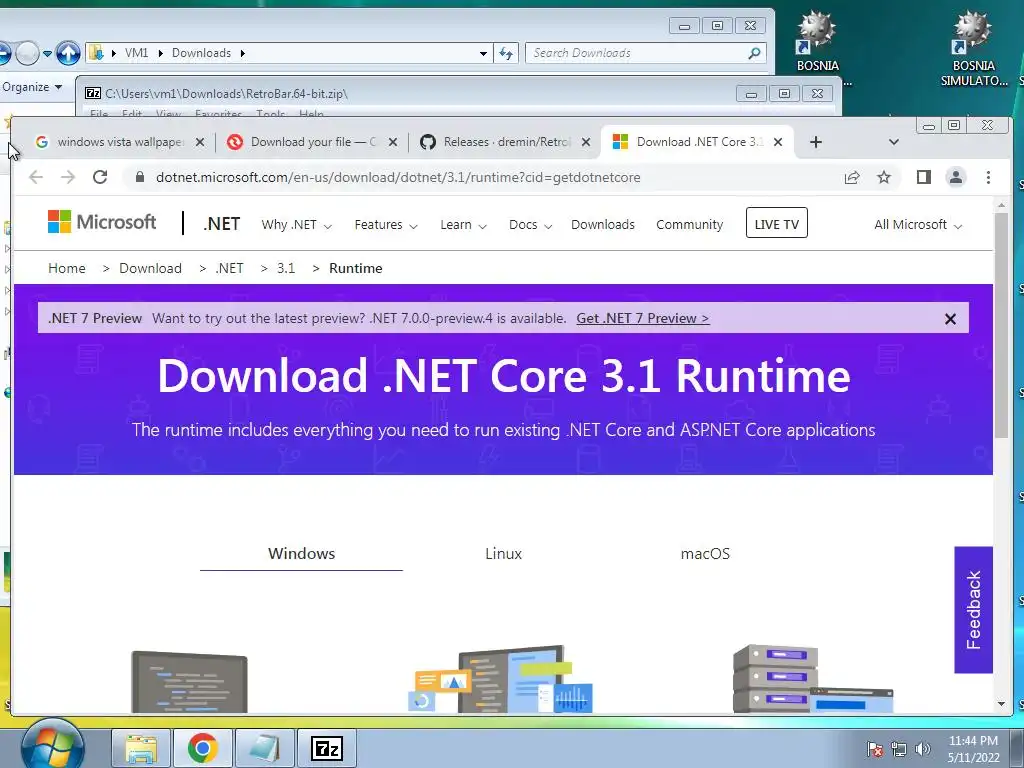Expand the Docs menu
The image size is (1024, 768).
tap(530, 225)
